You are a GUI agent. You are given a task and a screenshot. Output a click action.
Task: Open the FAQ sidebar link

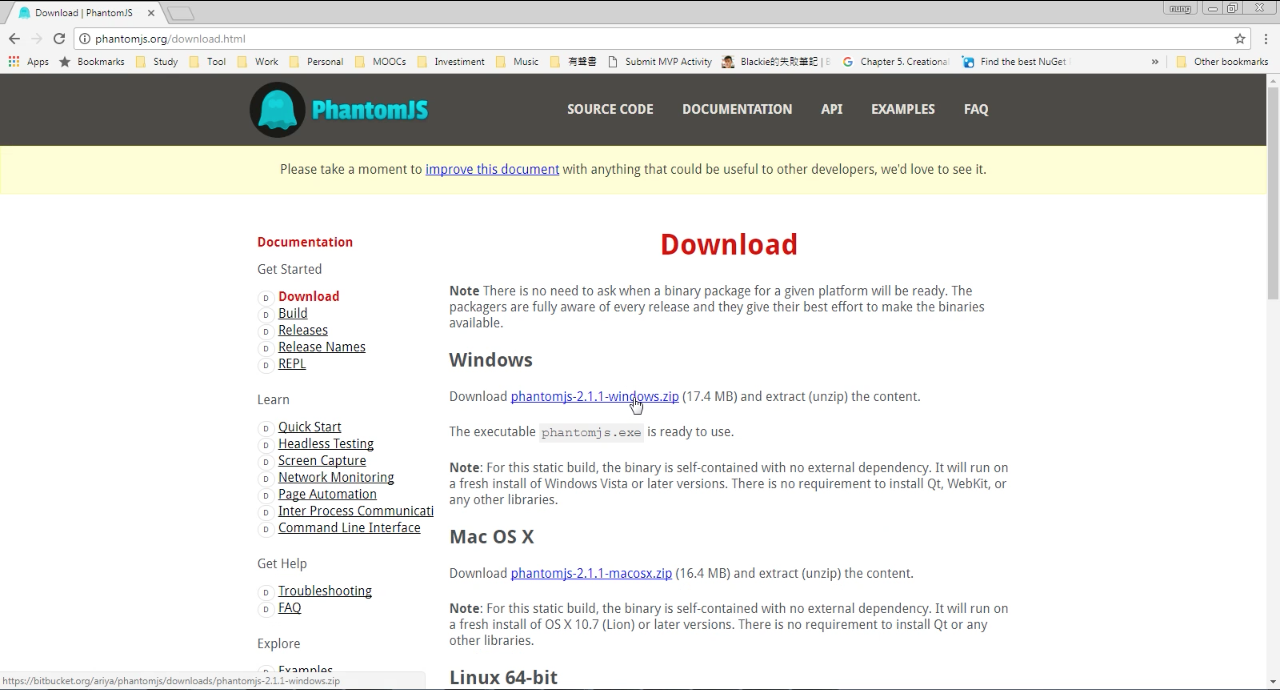coord(289,609)
